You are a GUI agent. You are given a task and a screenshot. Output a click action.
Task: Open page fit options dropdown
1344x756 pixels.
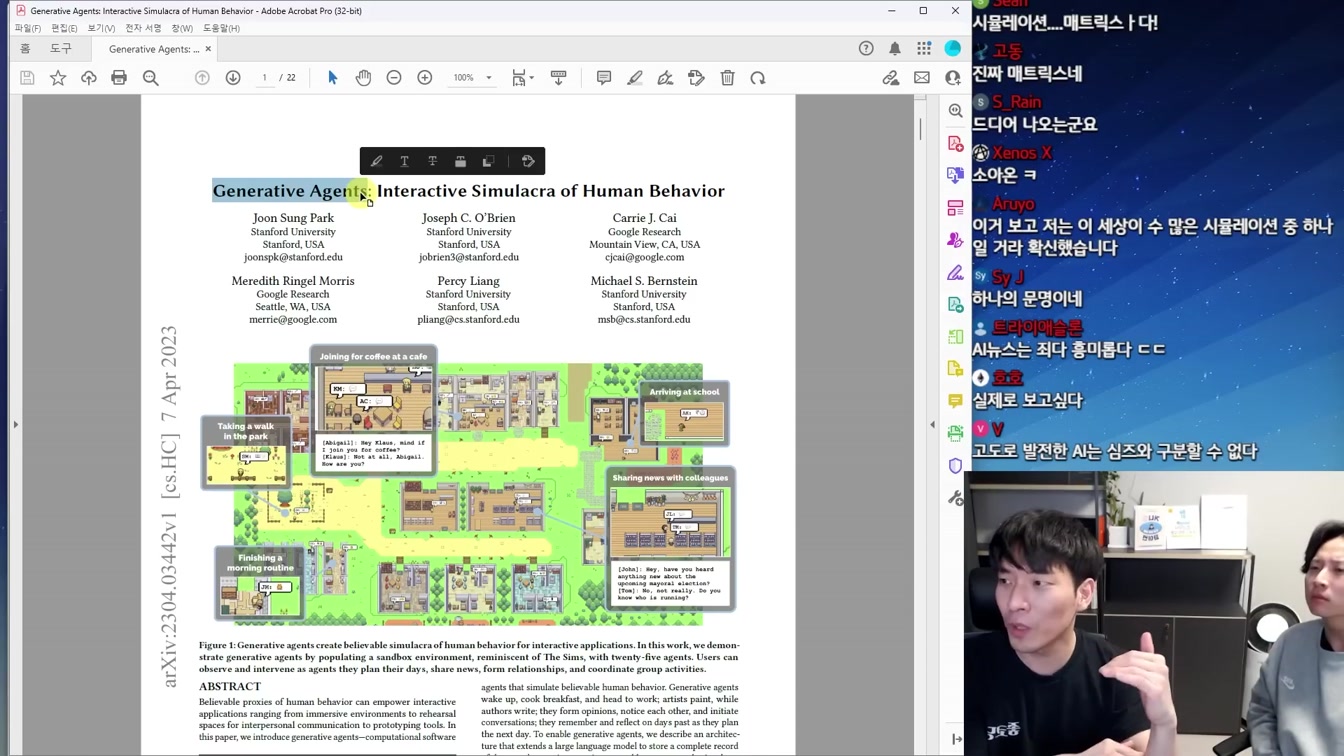522,78
